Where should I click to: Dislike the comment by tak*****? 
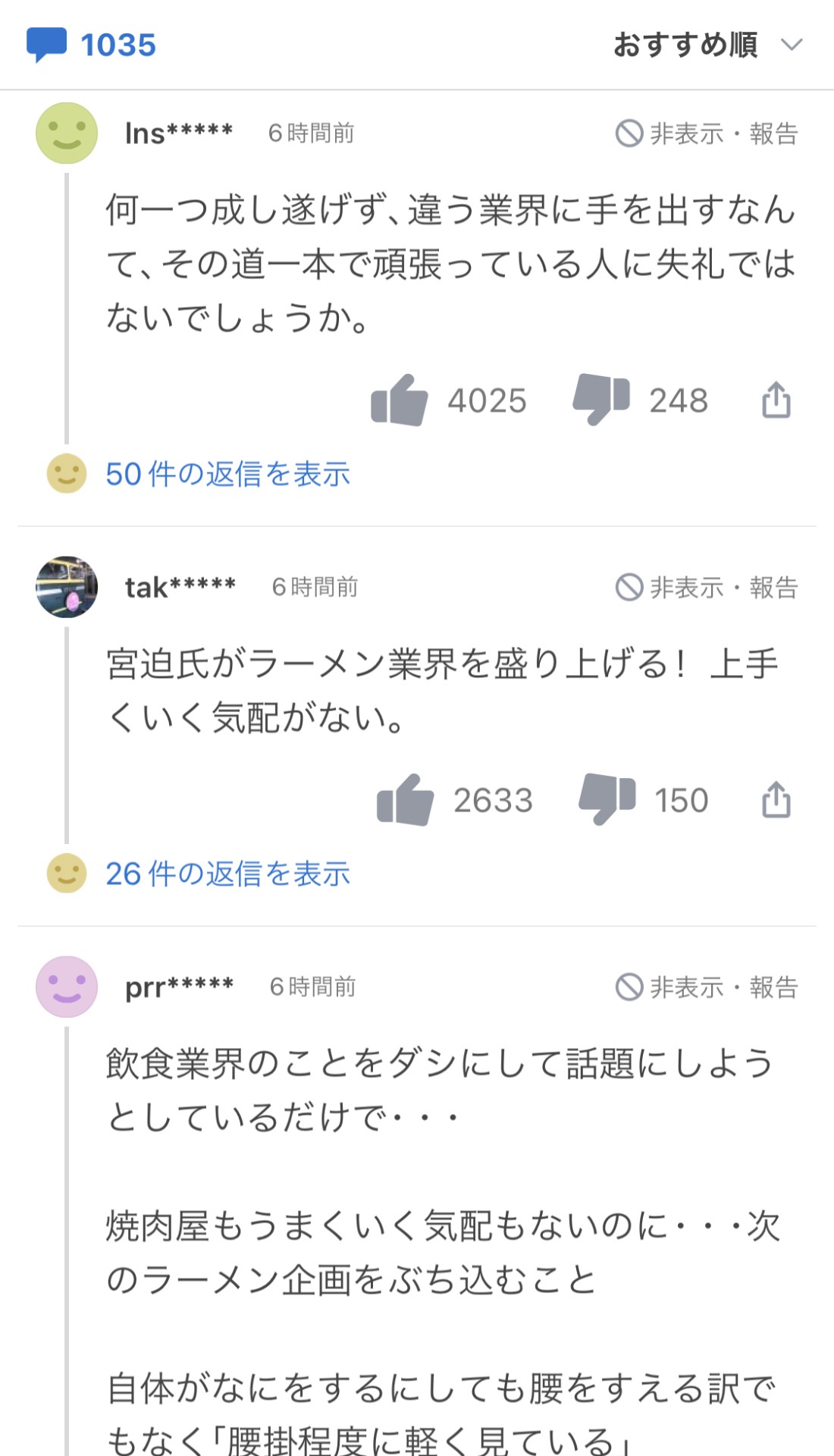pyautogui.click(x=607, y=799)
